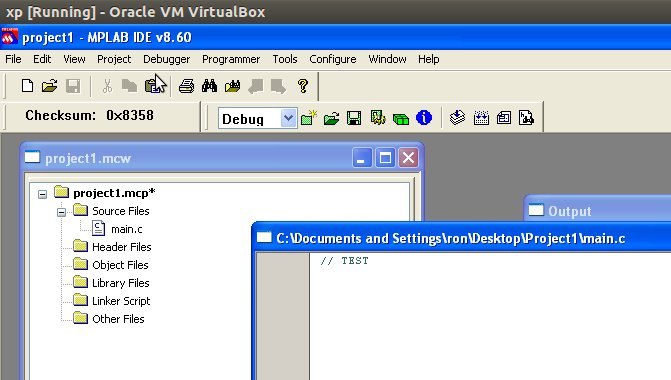Open the Edit menu
The width and height of the screenshot is (671, 380).
point(42,59)
